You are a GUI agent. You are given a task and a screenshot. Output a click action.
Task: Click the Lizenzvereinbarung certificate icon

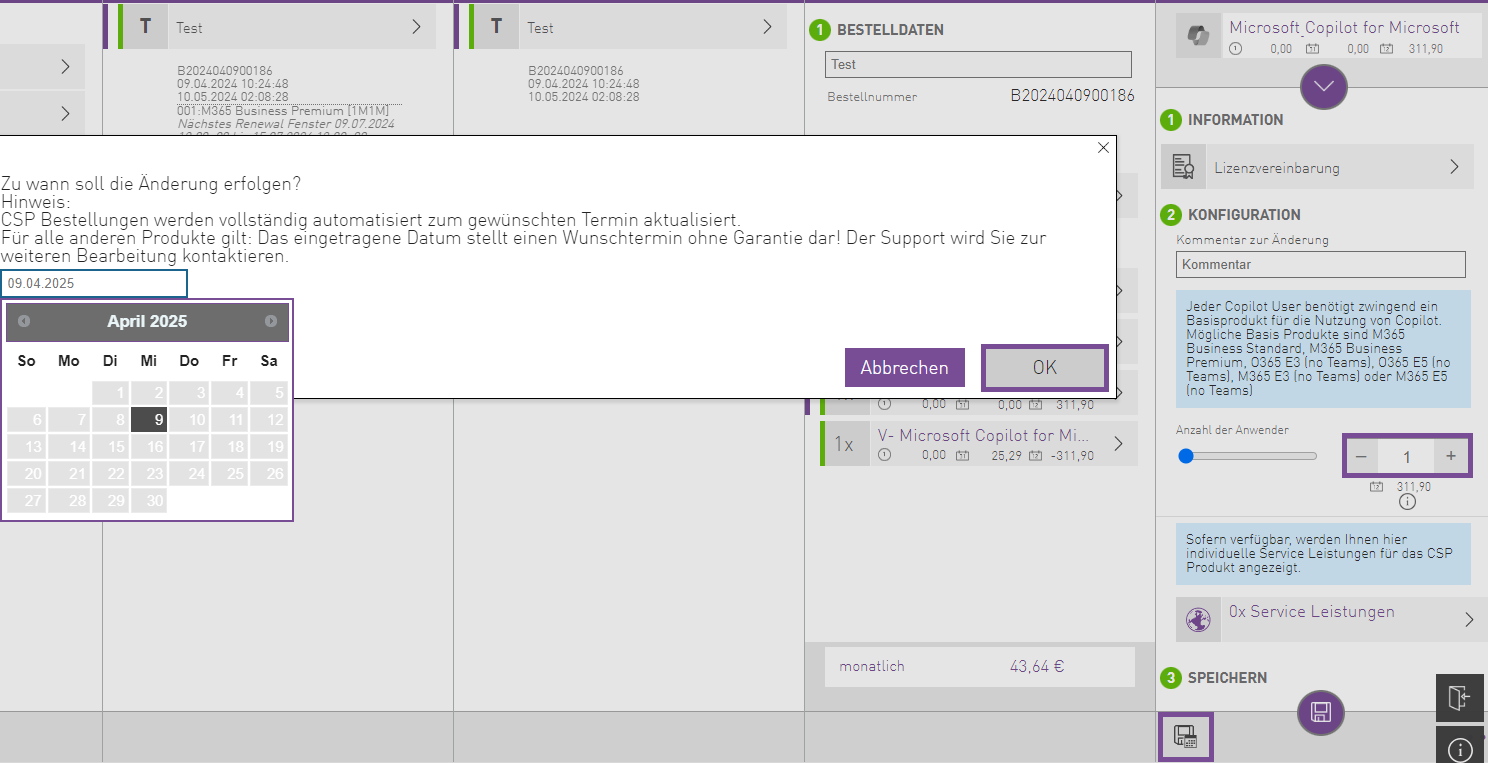click(1183, 167)
